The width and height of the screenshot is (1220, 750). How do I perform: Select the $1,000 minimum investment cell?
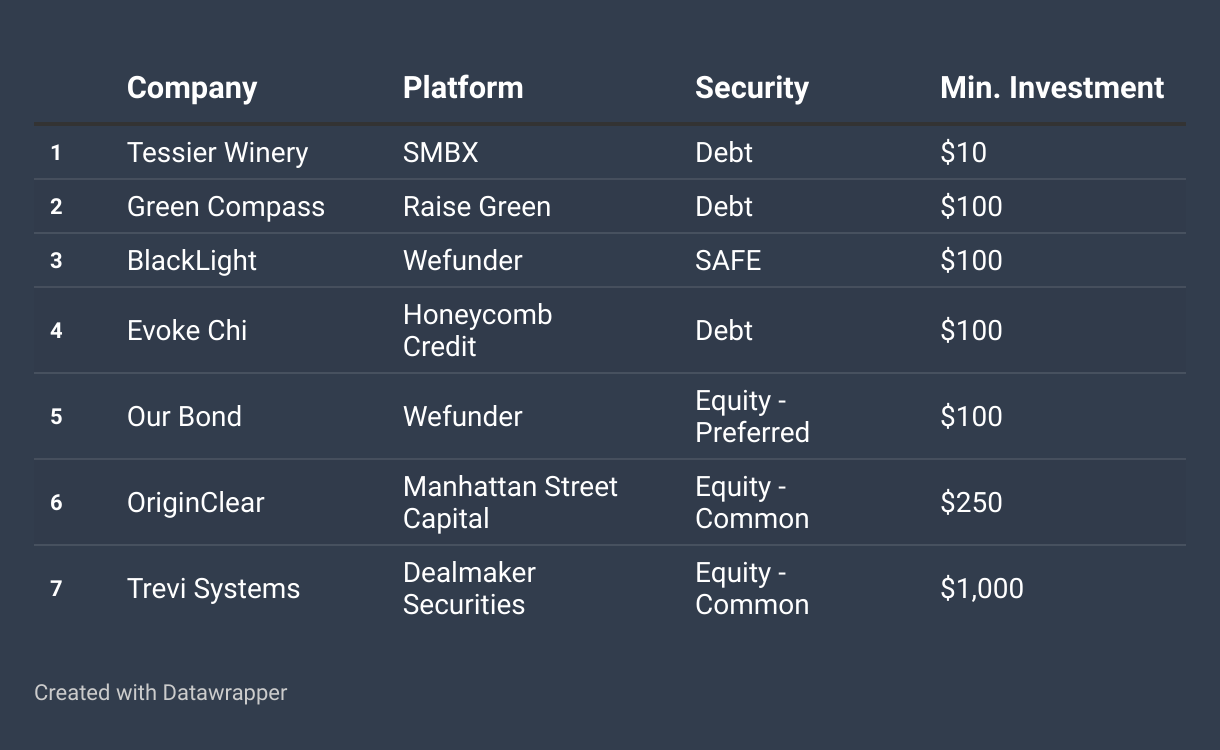[x=982, y=588]
